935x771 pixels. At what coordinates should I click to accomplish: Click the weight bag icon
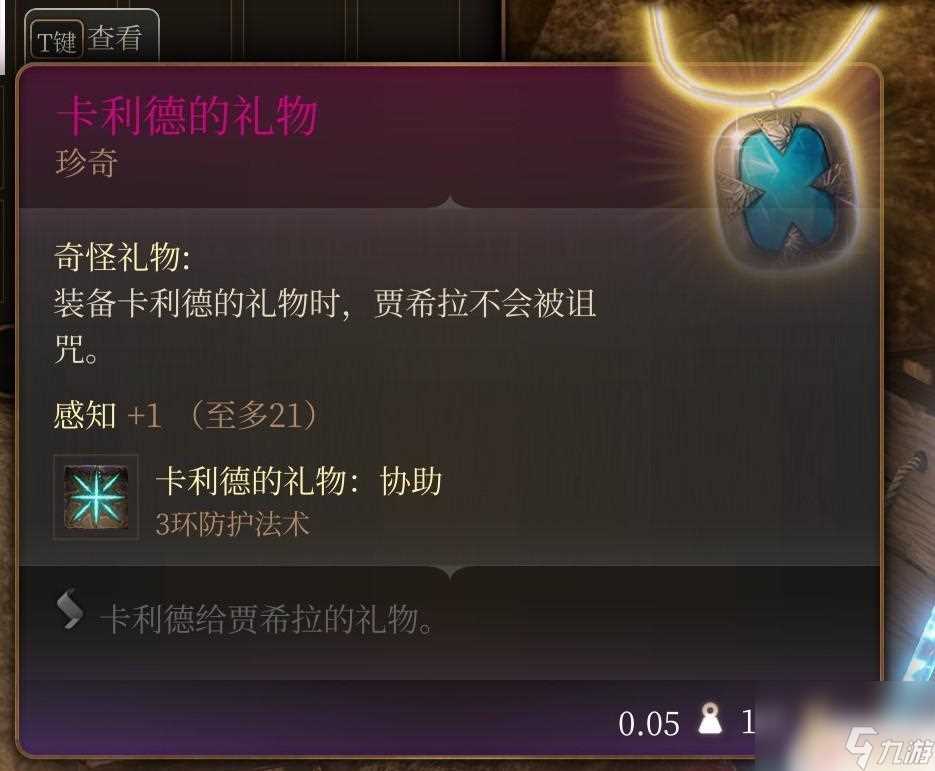click(710, 719)
